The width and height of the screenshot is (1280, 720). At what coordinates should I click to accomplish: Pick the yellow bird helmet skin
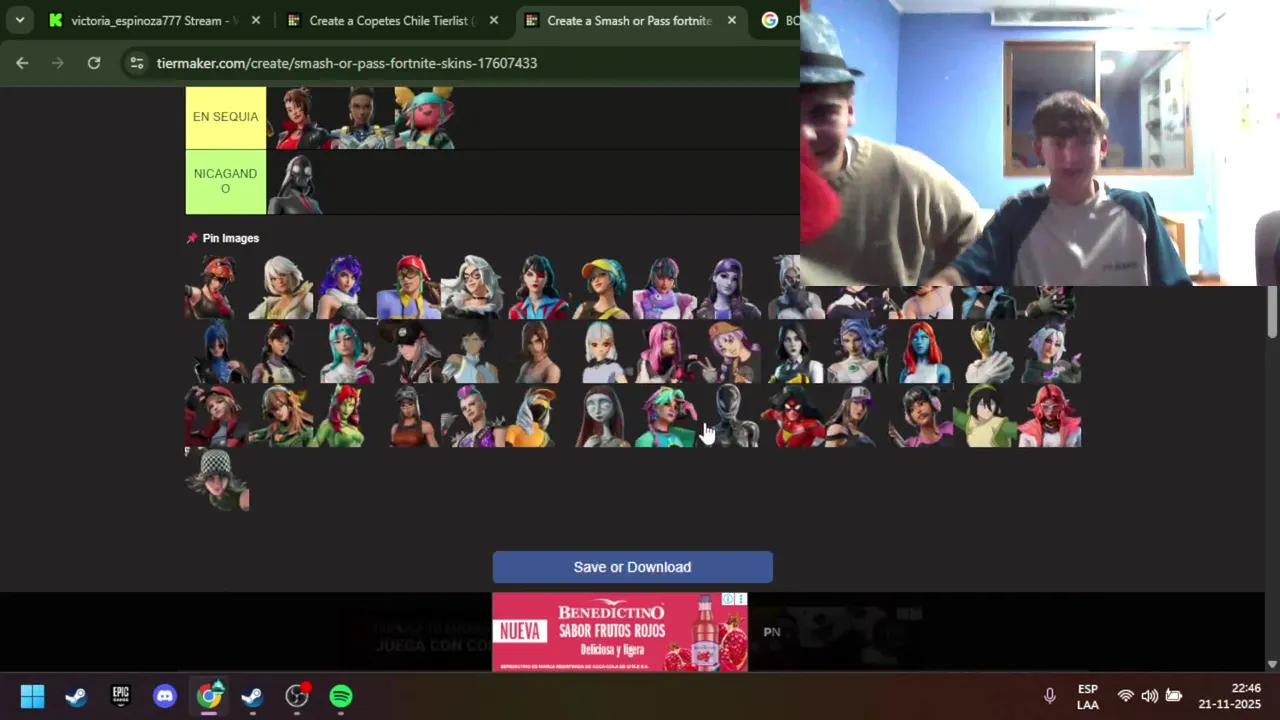coord(536,415)
